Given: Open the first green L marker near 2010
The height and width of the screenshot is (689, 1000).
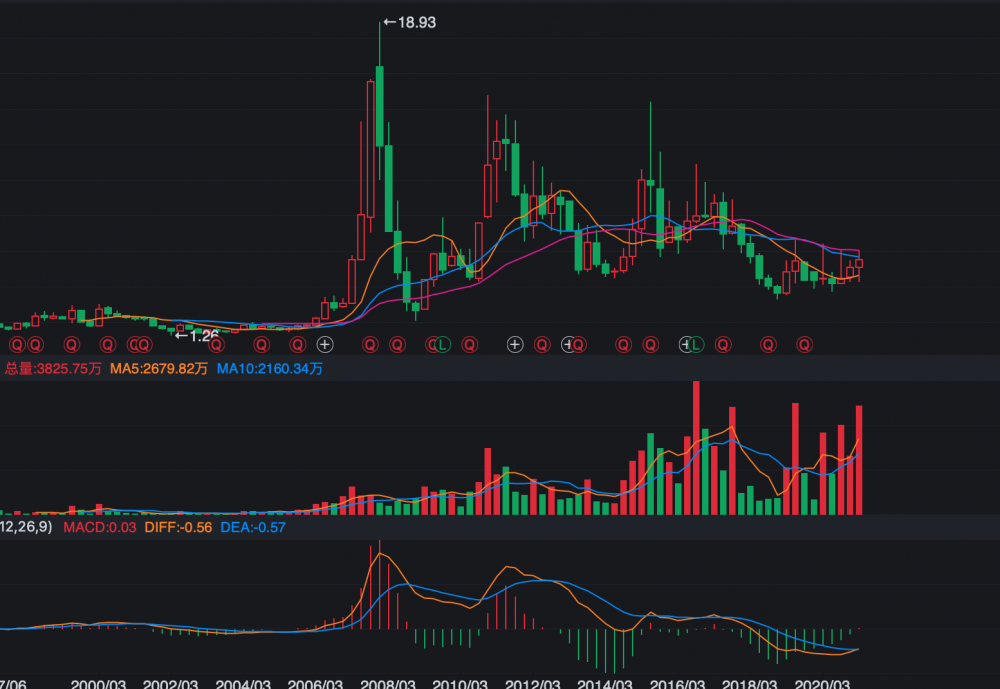Looking at the screenshot, I should tap(443, 345).
